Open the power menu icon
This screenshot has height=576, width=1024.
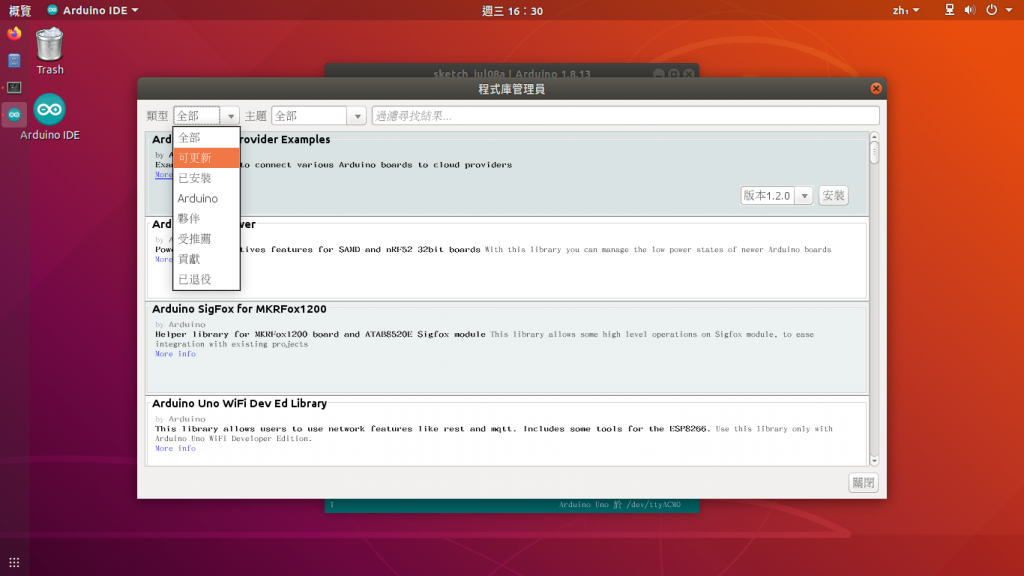point(991,10)
